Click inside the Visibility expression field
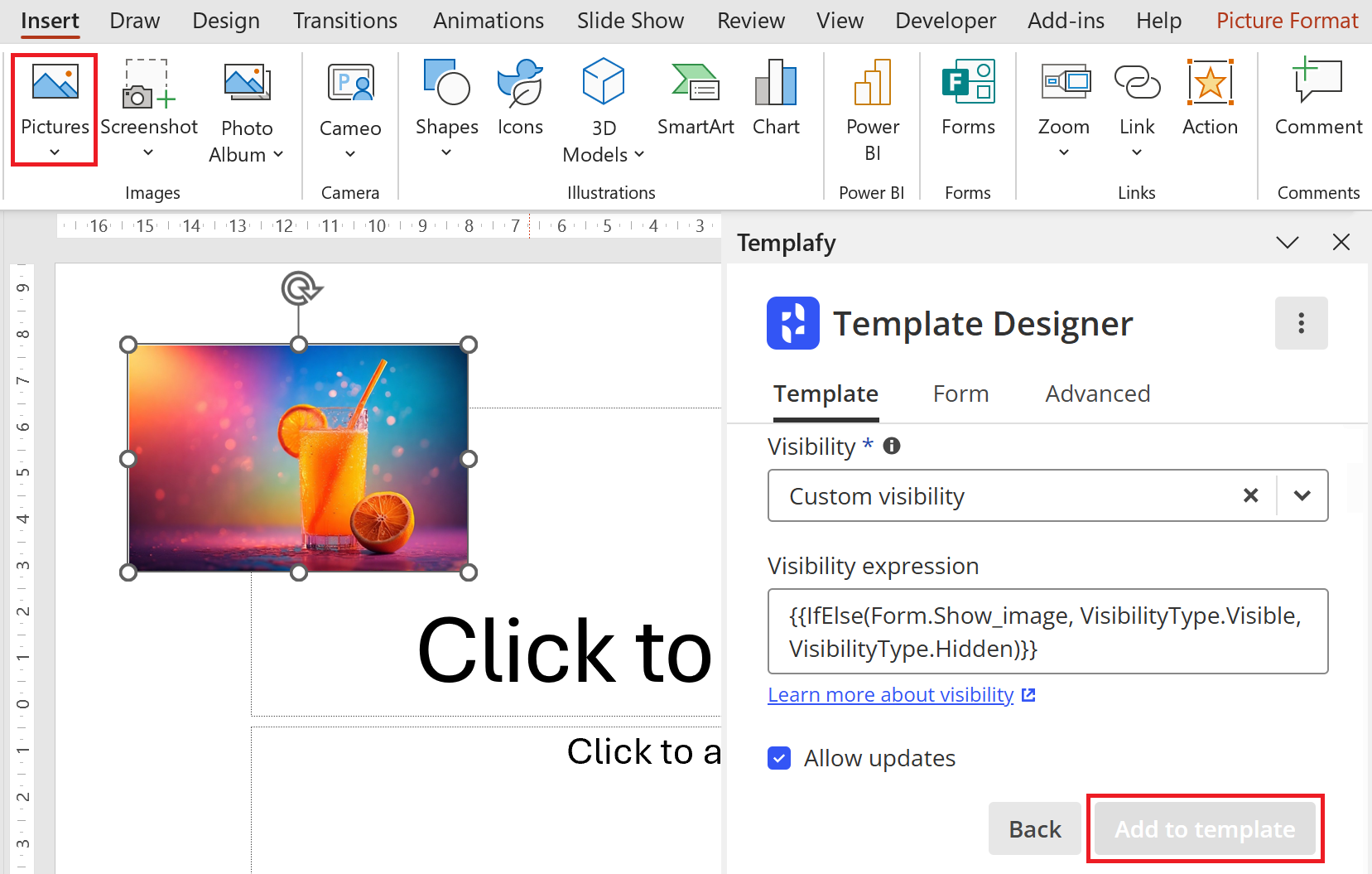The height and width of the screenshot is (874, 1372). 1047,631
